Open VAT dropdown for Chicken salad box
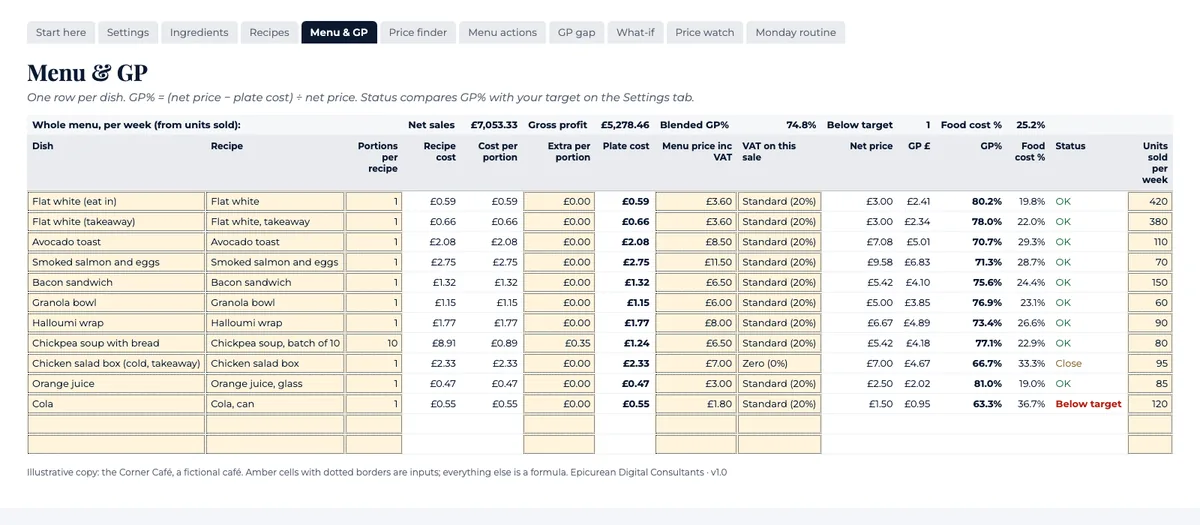This screenshot has height=525, width=1200. [x=780, y=363]
